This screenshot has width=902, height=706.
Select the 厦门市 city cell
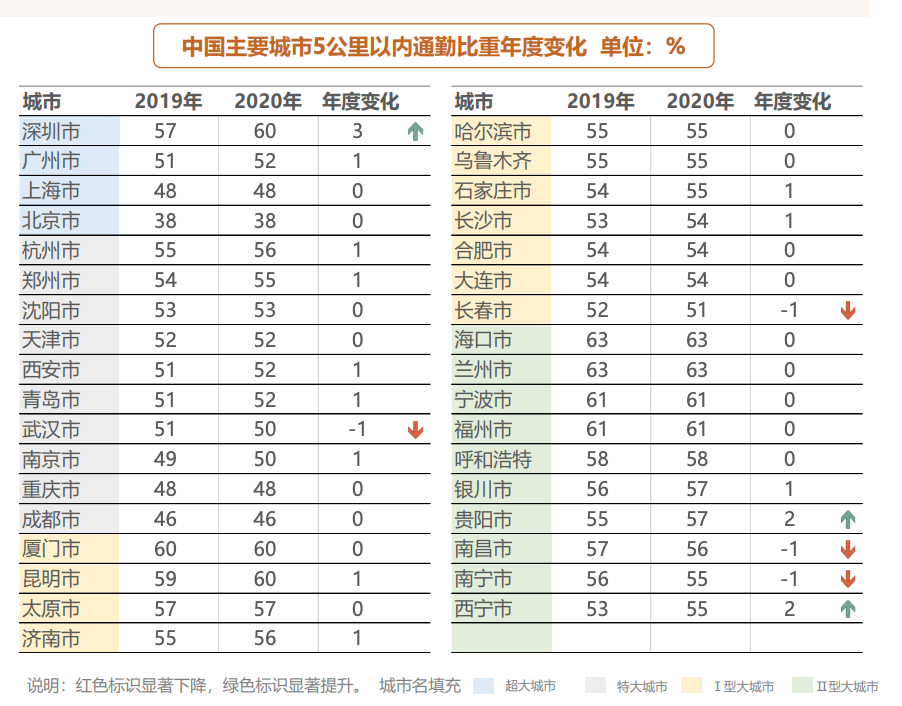point(69,549)
